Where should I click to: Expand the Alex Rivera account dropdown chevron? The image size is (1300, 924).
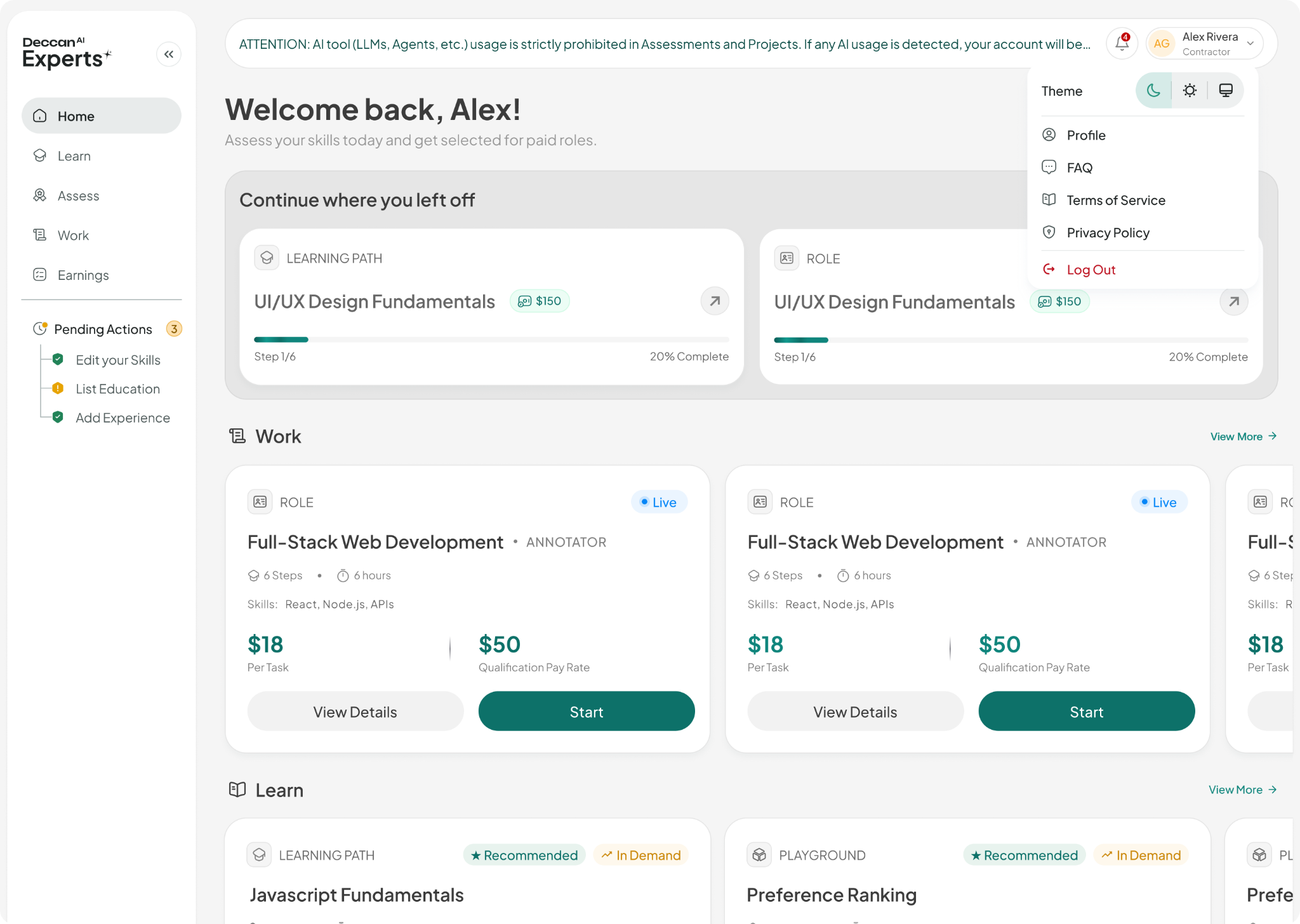1250,44
